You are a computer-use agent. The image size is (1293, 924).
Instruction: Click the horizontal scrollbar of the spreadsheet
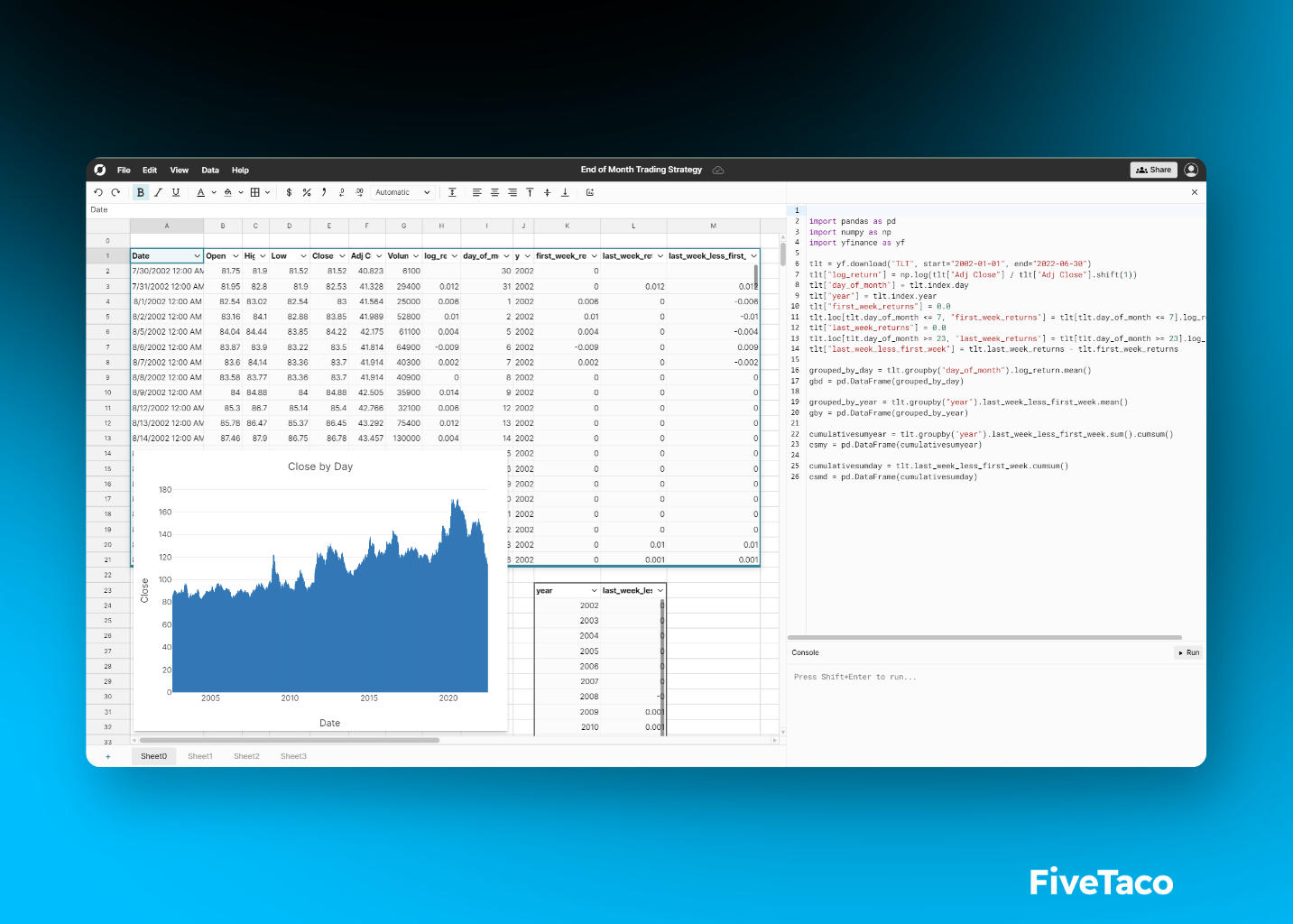pos(289,740)
